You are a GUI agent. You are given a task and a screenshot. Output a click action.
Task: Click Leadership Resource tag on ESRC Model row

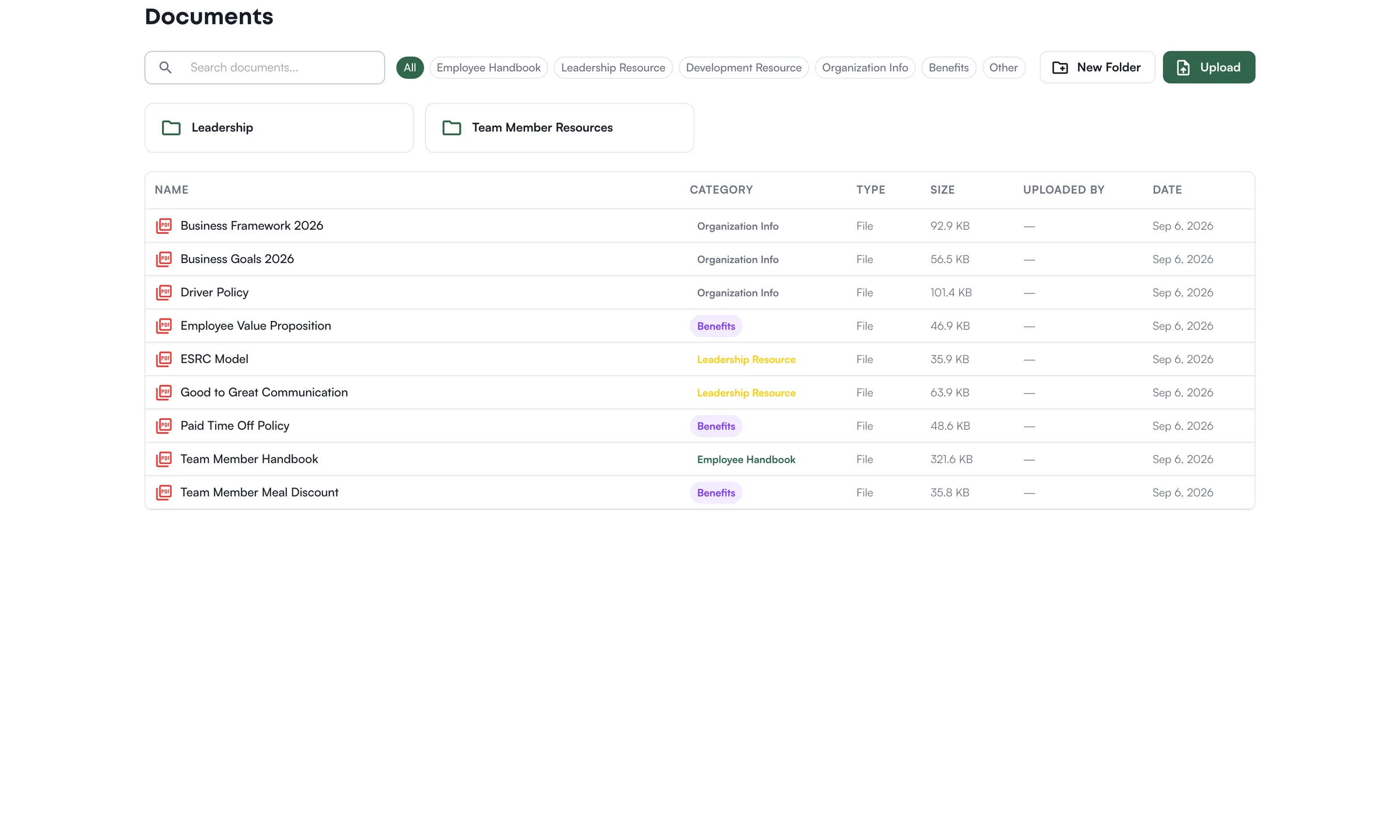(746, 359)
